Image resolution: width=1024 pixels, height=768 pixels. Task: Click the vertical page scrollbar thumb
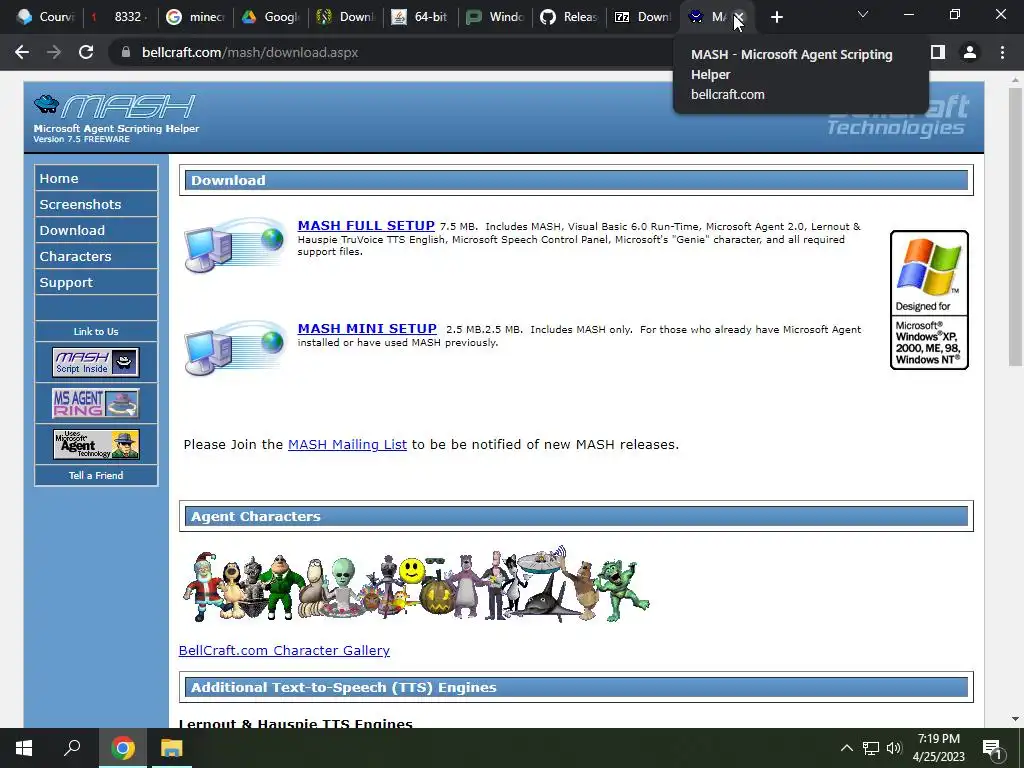click(x=1015, y=227)
